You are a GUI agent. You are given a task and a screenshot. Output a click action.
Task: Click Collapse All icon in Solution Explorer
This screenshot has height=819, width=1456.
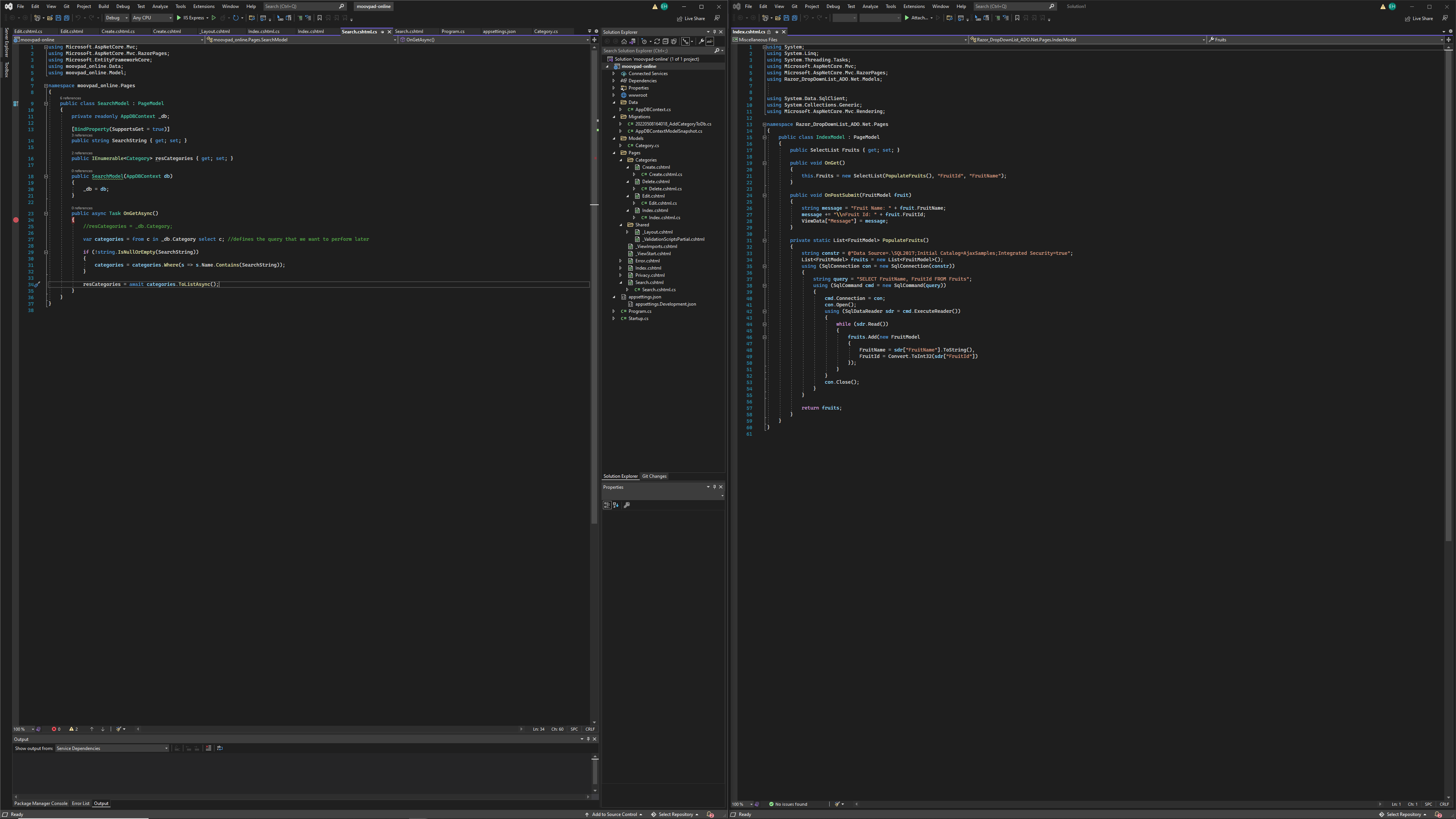665,41
